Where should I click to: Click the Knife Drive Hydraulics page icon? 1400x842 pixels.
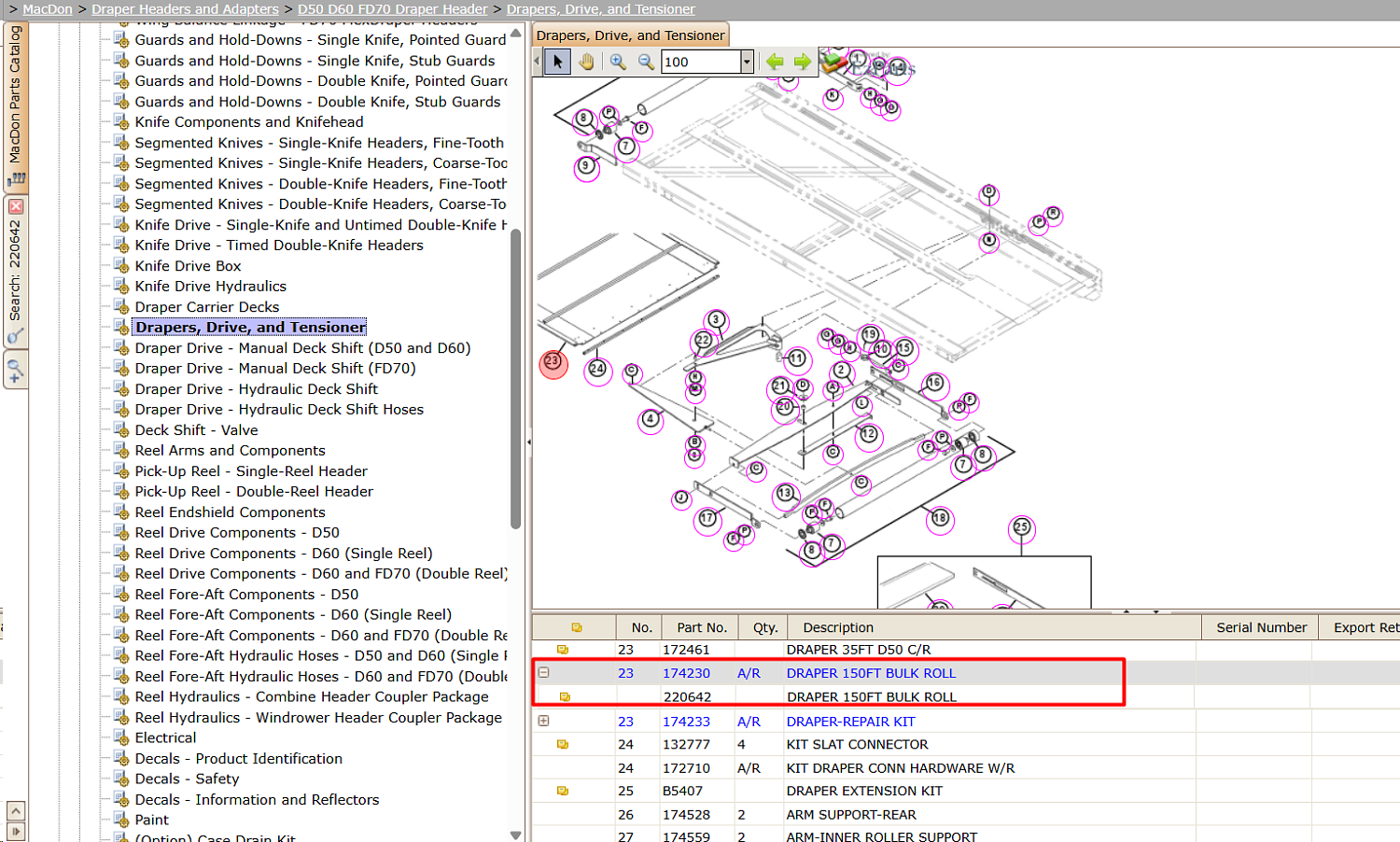(121, 286)
